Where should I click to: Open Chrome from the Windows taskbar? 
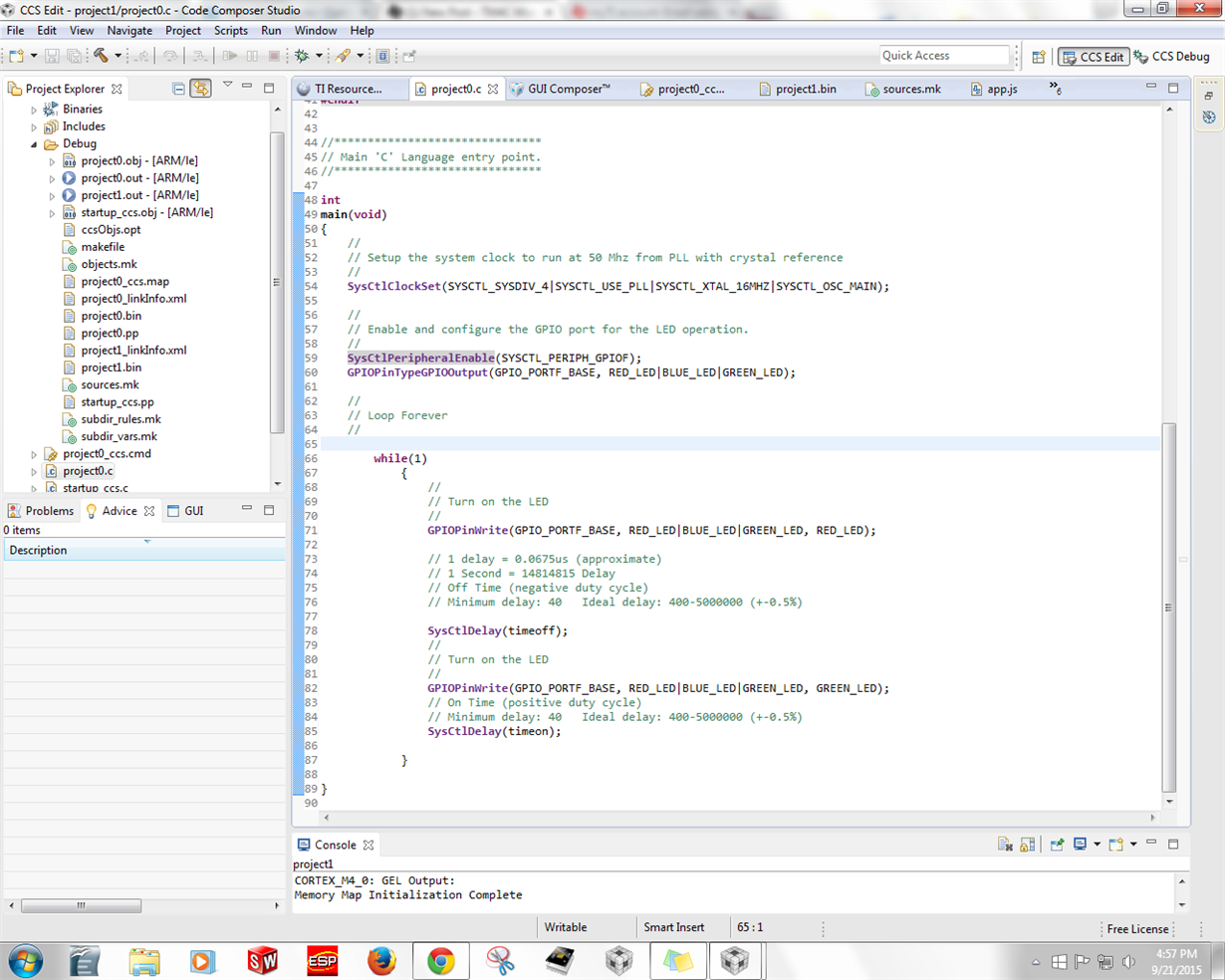(x=440, y=961)
